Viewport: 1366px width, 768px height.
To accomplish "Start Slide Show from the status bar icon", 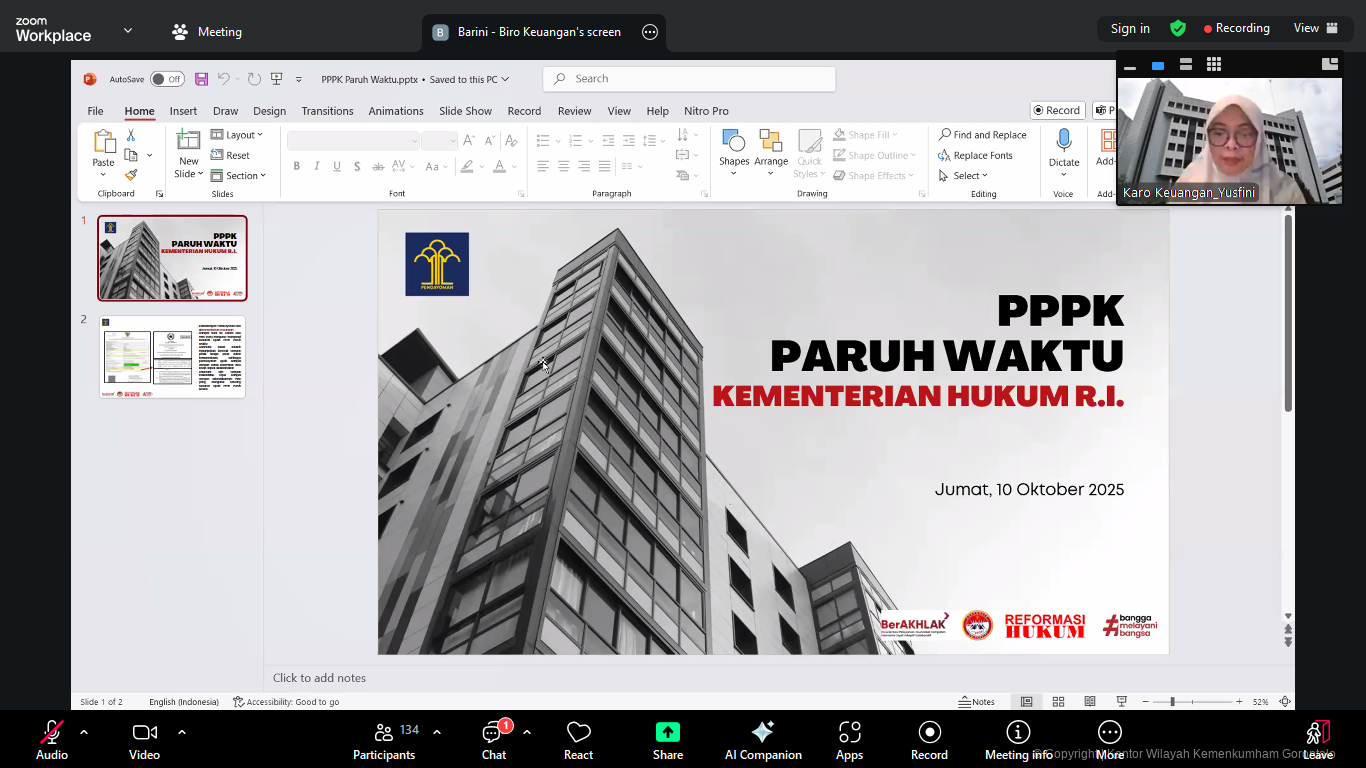I will (1121, 701).
